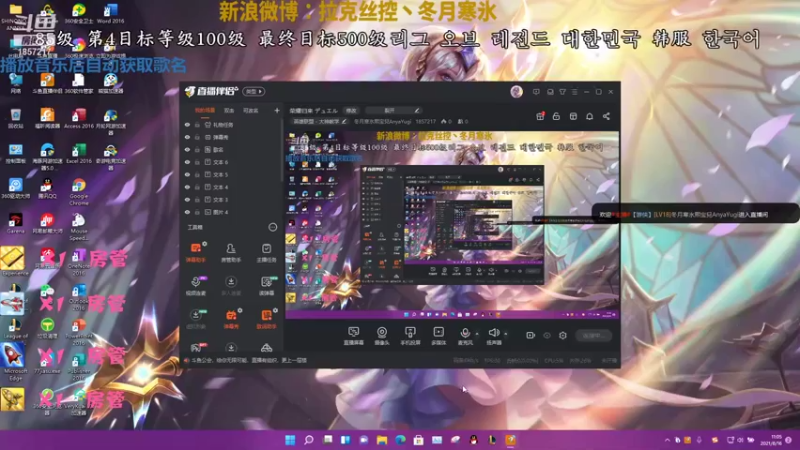800x450 pixels.
Task: Click the notice ticker at window bottom
Action: point(246,360)
